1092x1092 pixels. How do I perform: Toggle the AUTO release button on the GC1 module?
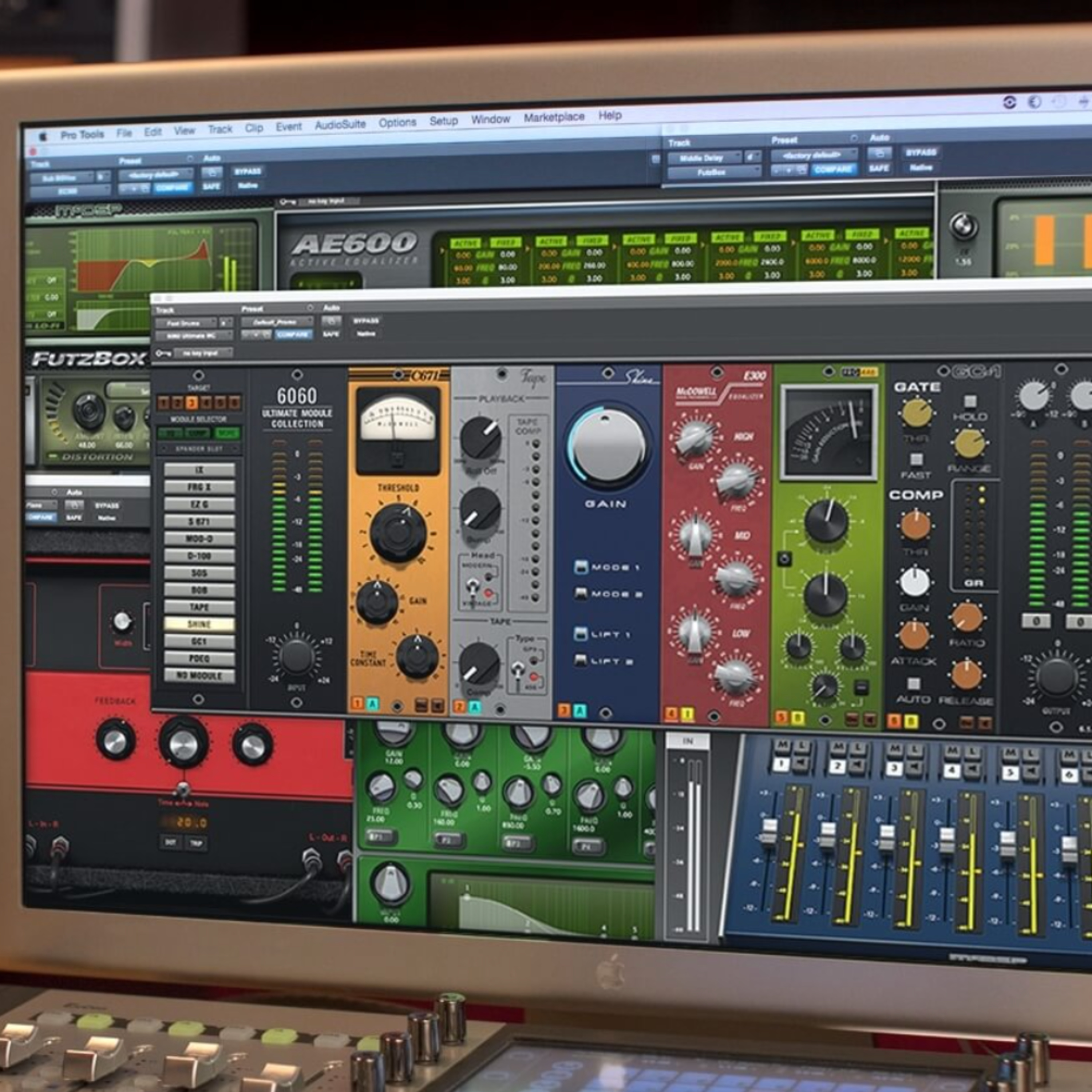point(913,683)
